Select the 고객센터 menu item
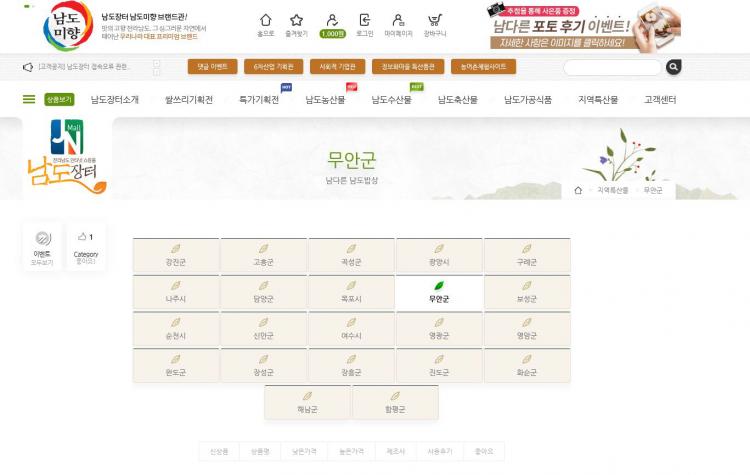The height and width of the screenshot is (475, 750). click(x=660, y=100)
